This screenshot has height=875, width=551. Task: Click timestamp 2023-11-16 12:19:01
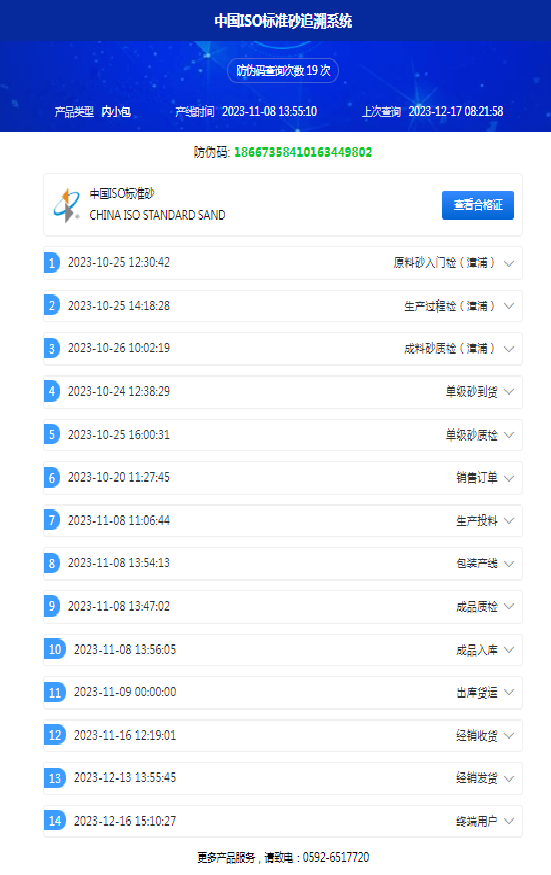pos(125,735)
